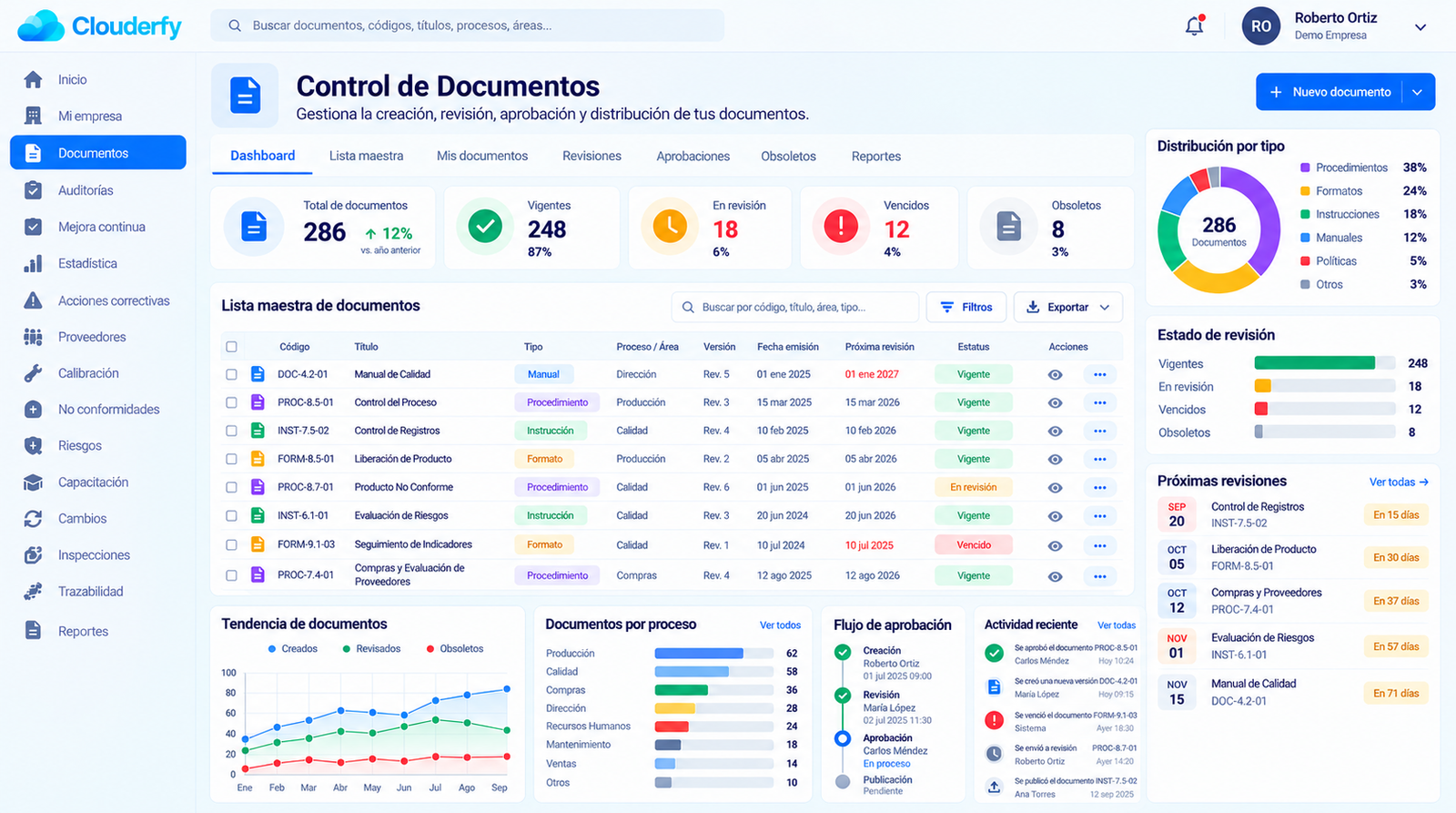This screenshot has height=813, width=1456.
Task: View PROC-8.5-01 with its eye icon
Action: click(x=1055, y=402)
